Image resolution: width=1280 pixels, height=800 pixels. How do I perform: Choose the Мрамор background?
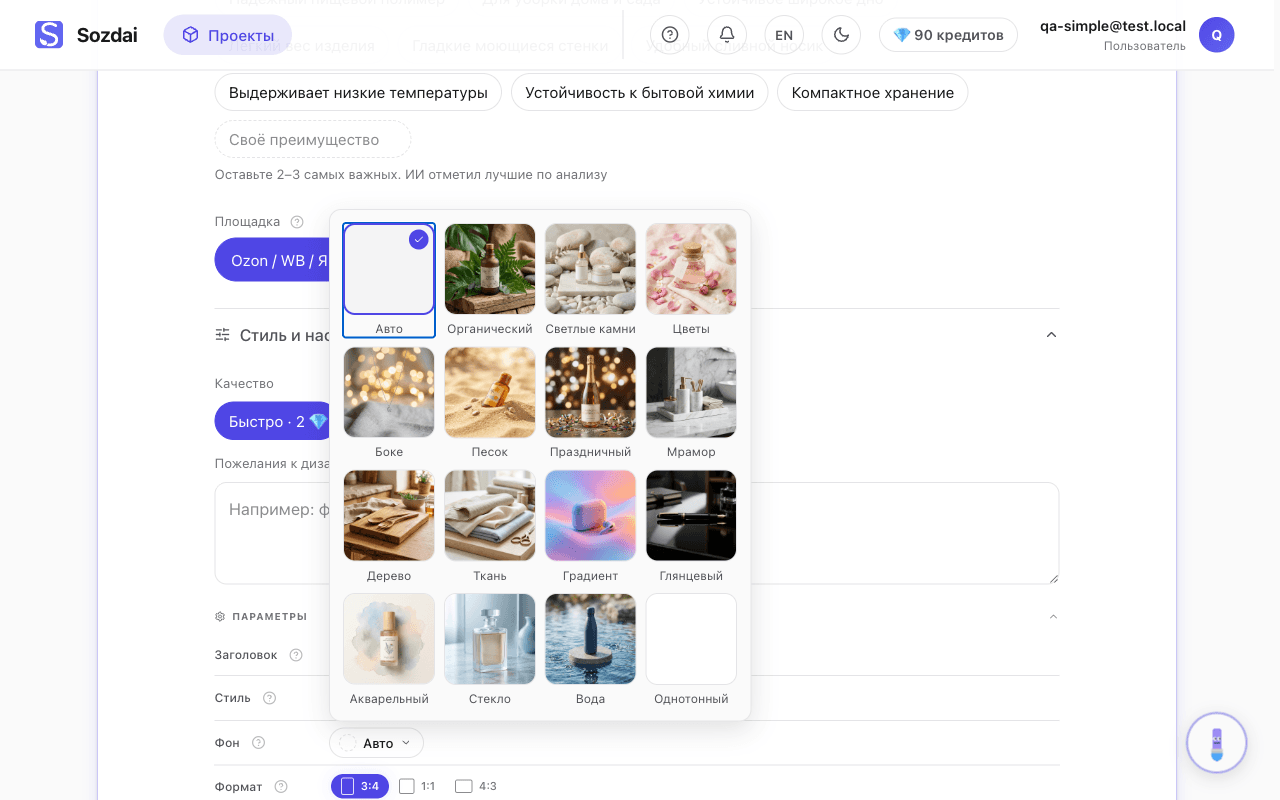point(691,392)
